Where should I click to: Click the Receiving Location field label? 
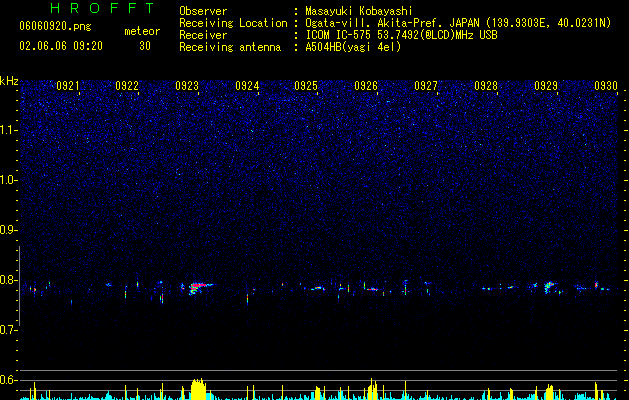[233, 23]
